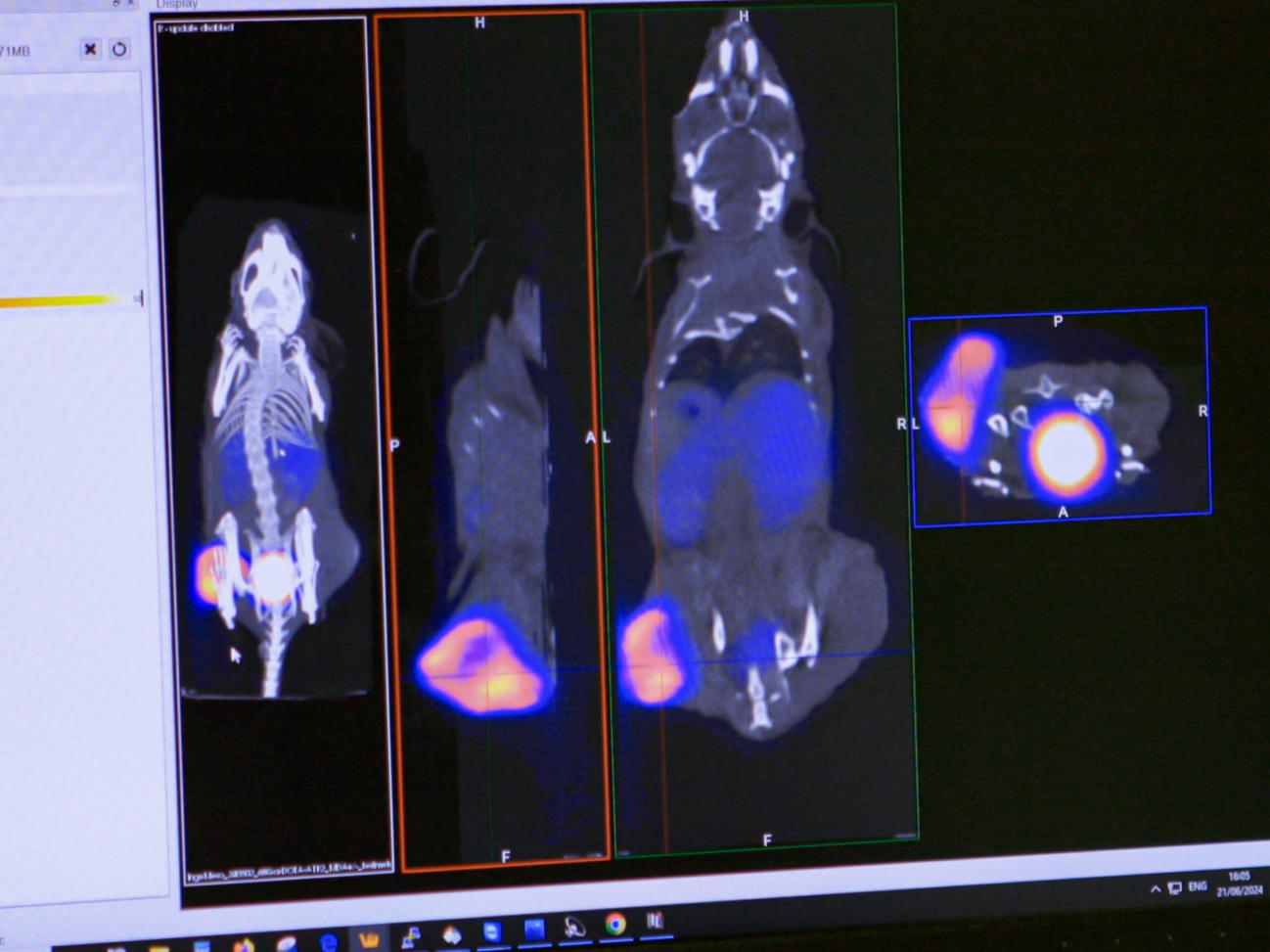Open TeamViewer from the taskbar

click(x=491, y=931)
